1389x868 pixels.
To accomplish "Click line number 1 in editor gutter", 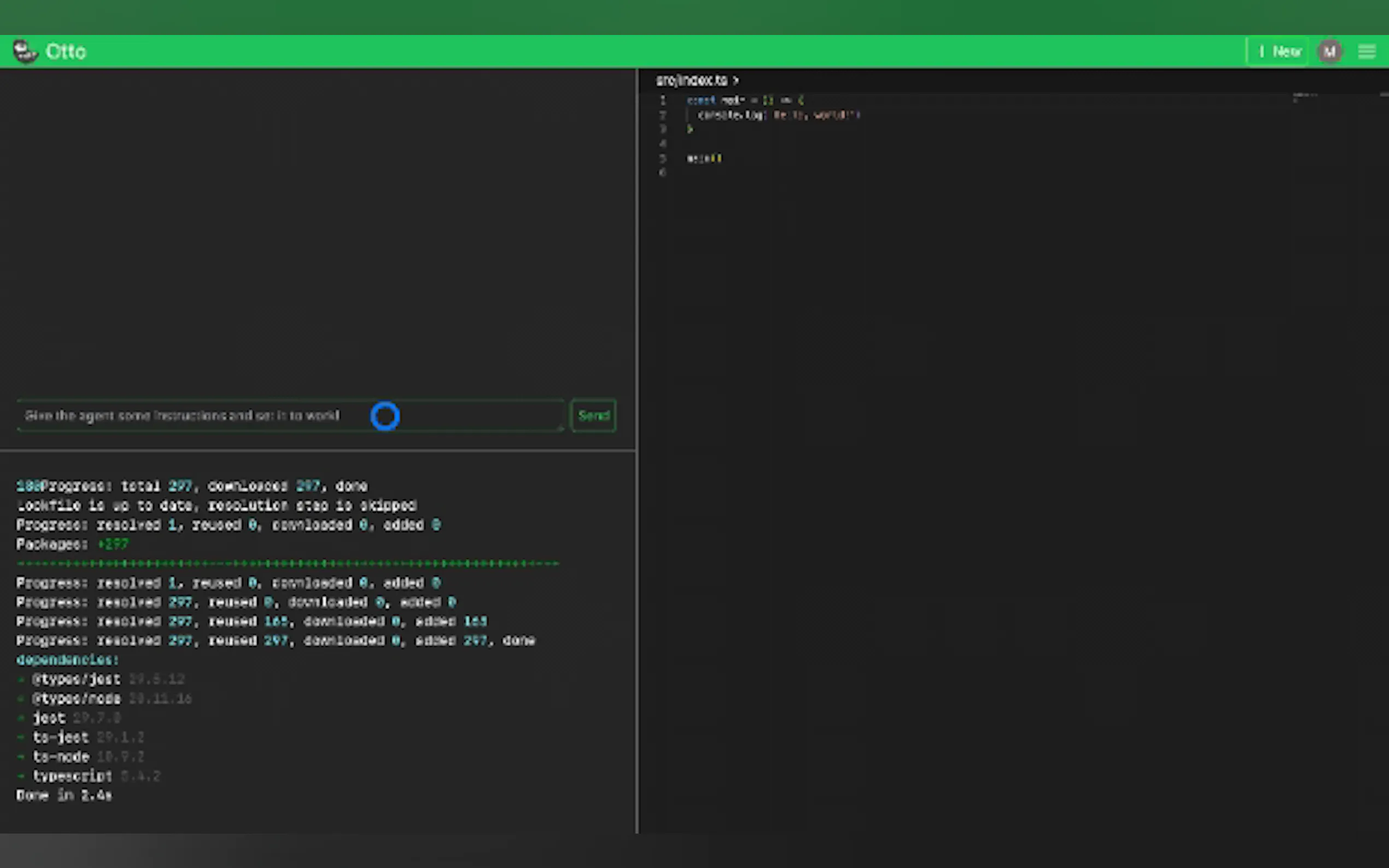I will pos(663,100).
